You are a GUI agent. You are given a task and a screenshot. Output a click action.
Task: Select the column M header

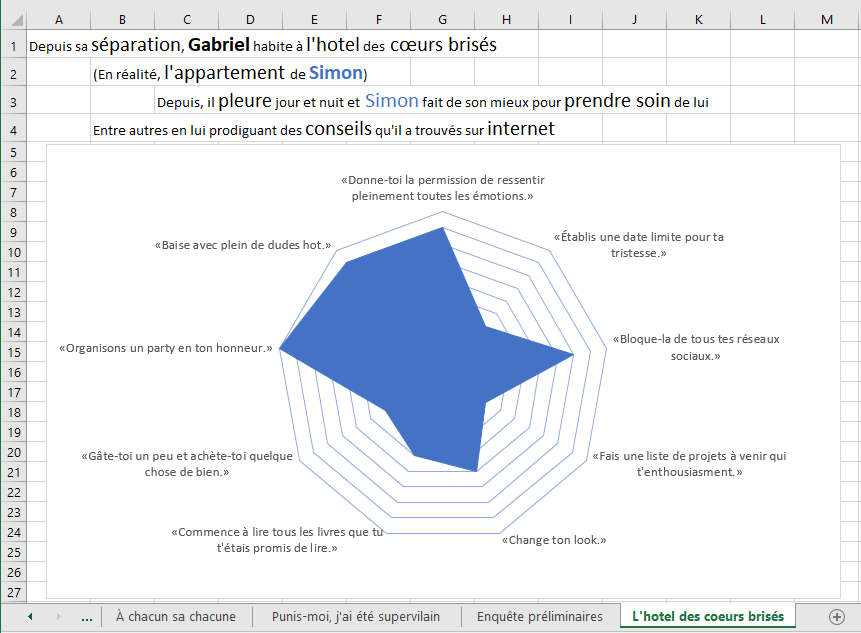pyautogui.click(x=826, y=20)
